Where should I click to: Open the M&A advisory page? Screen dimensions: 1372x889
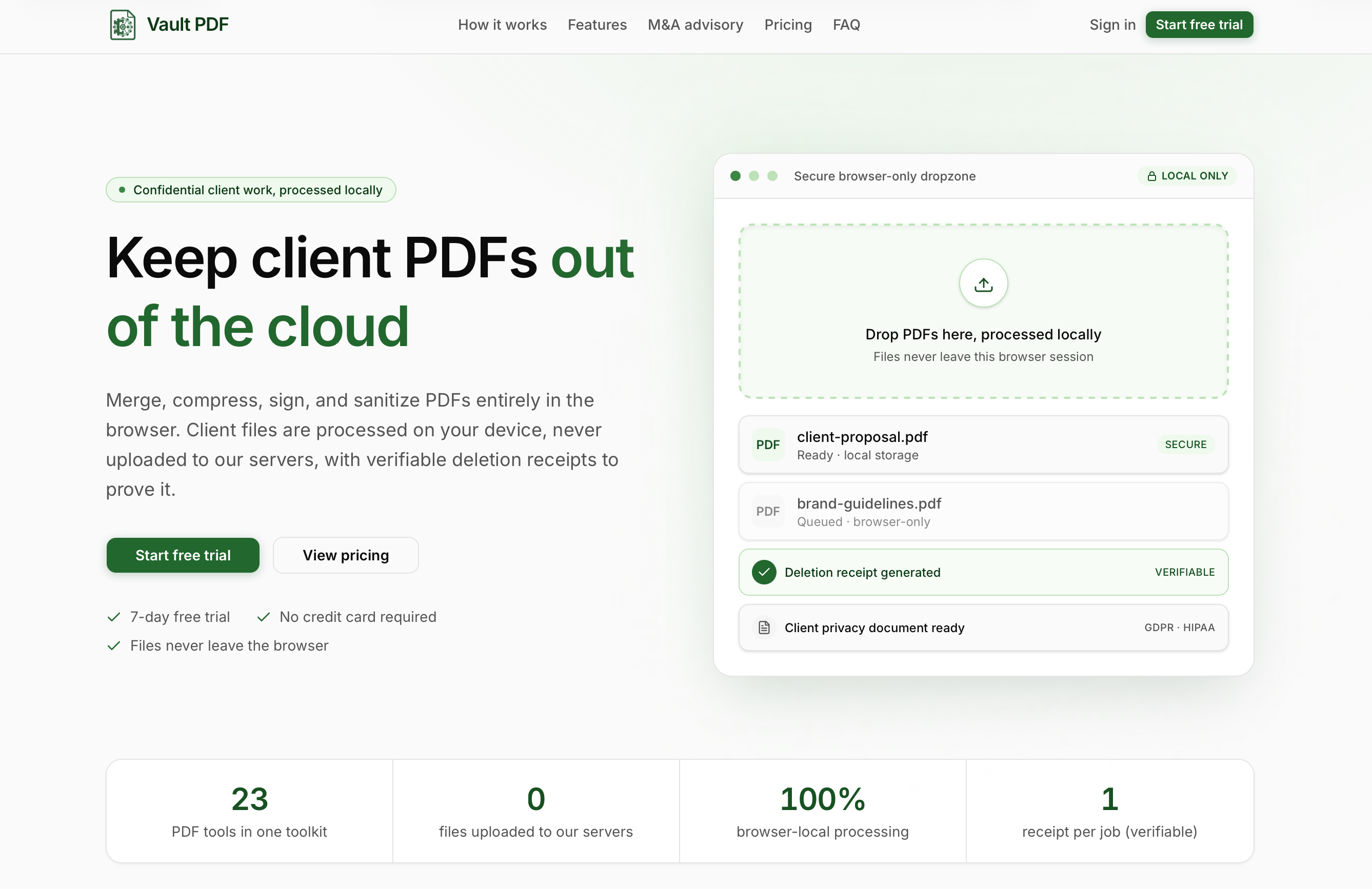pos(695,25)
